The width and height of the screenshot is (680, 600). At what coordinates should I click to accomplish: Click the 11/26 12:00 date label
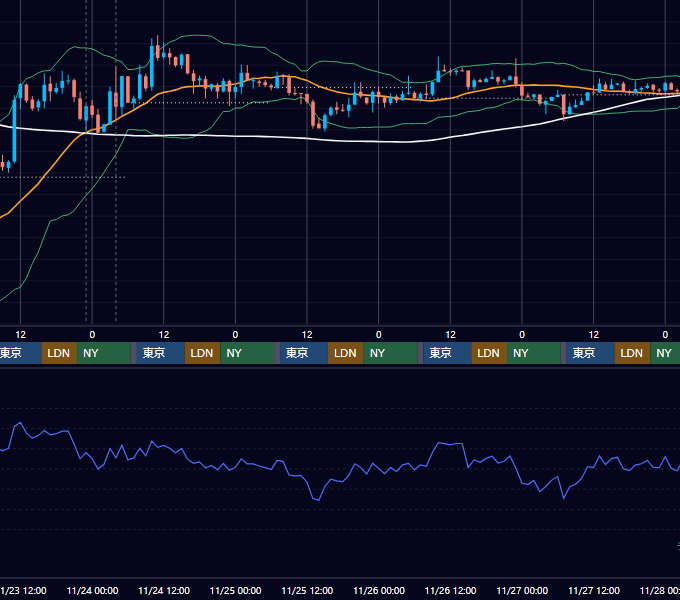tap(450, 590)
